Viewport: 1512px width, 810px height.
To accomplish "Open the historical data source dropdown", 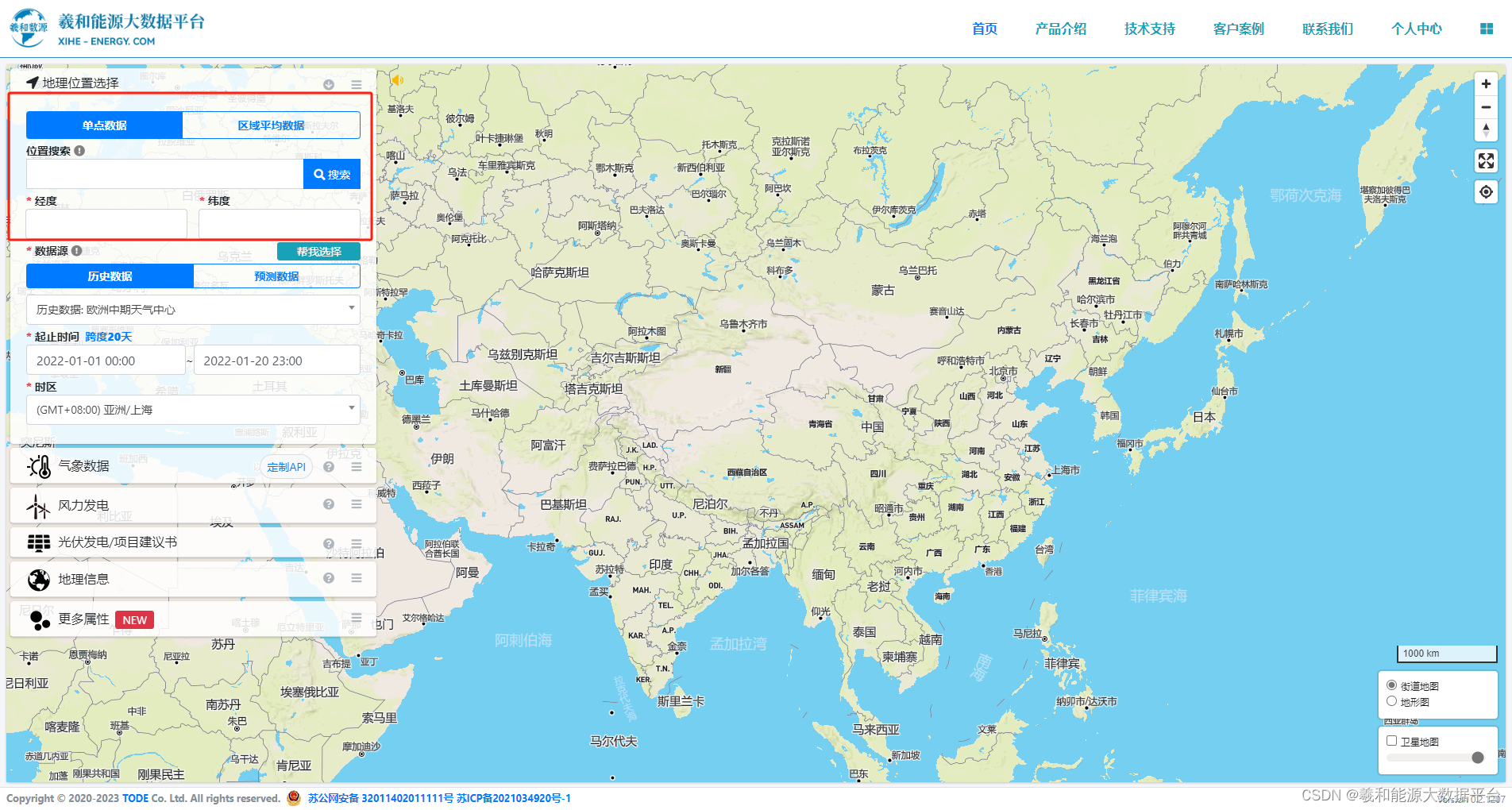I will coord(192,309).
